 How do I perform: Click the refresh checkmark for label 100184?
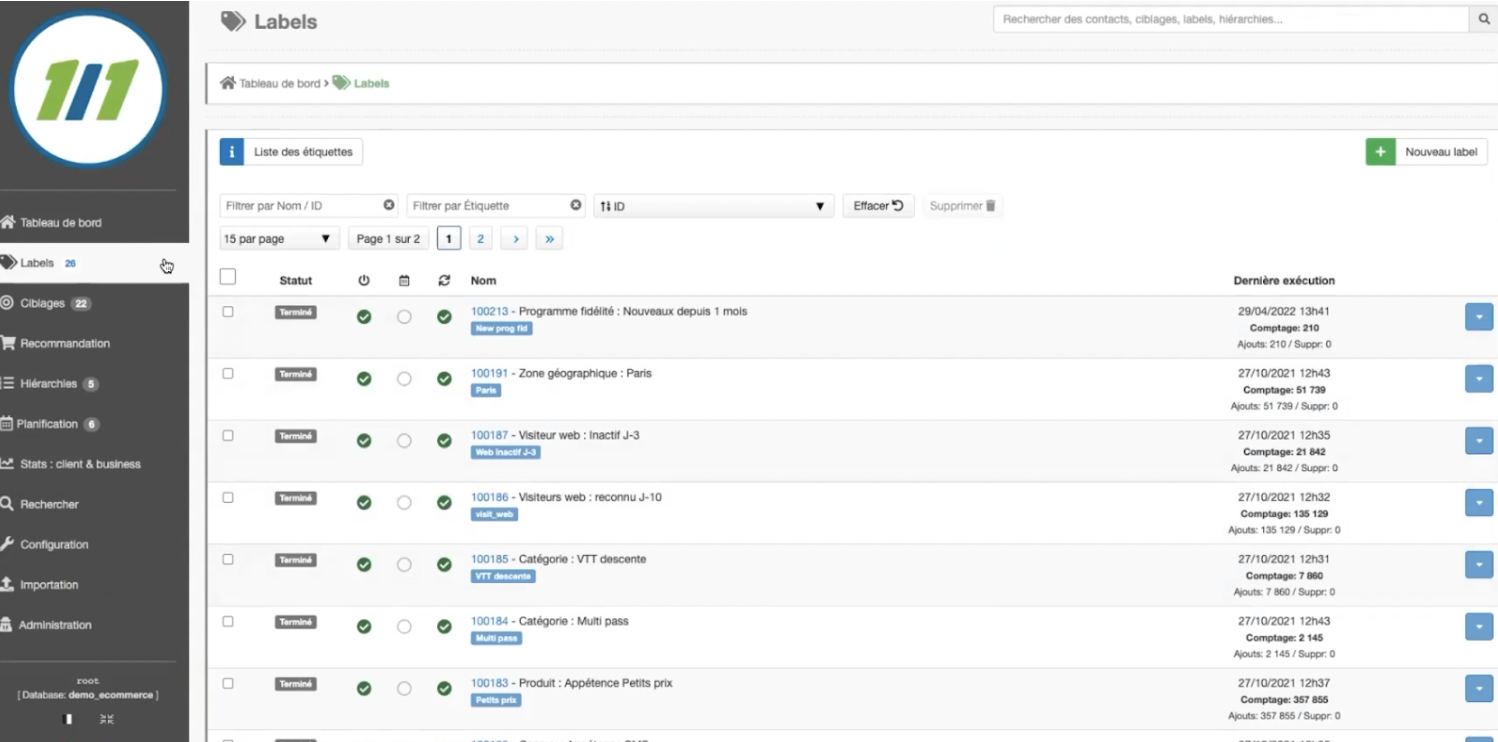(x=444, y=627)
